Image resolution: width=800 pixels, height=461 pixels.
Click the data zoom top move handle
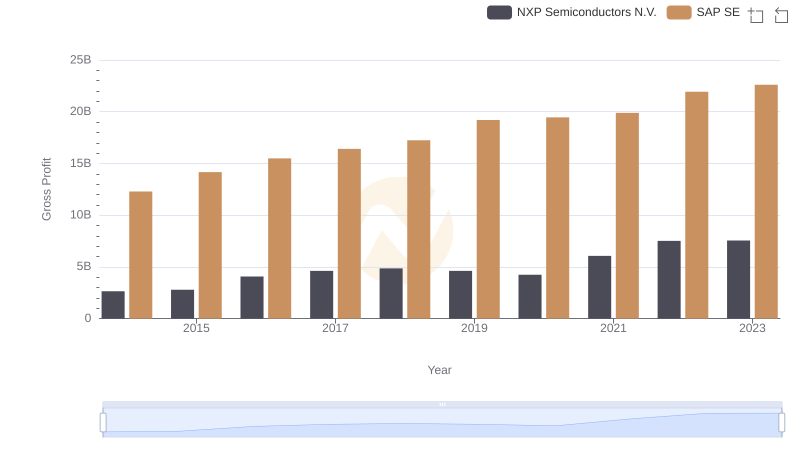coord(442,404)
